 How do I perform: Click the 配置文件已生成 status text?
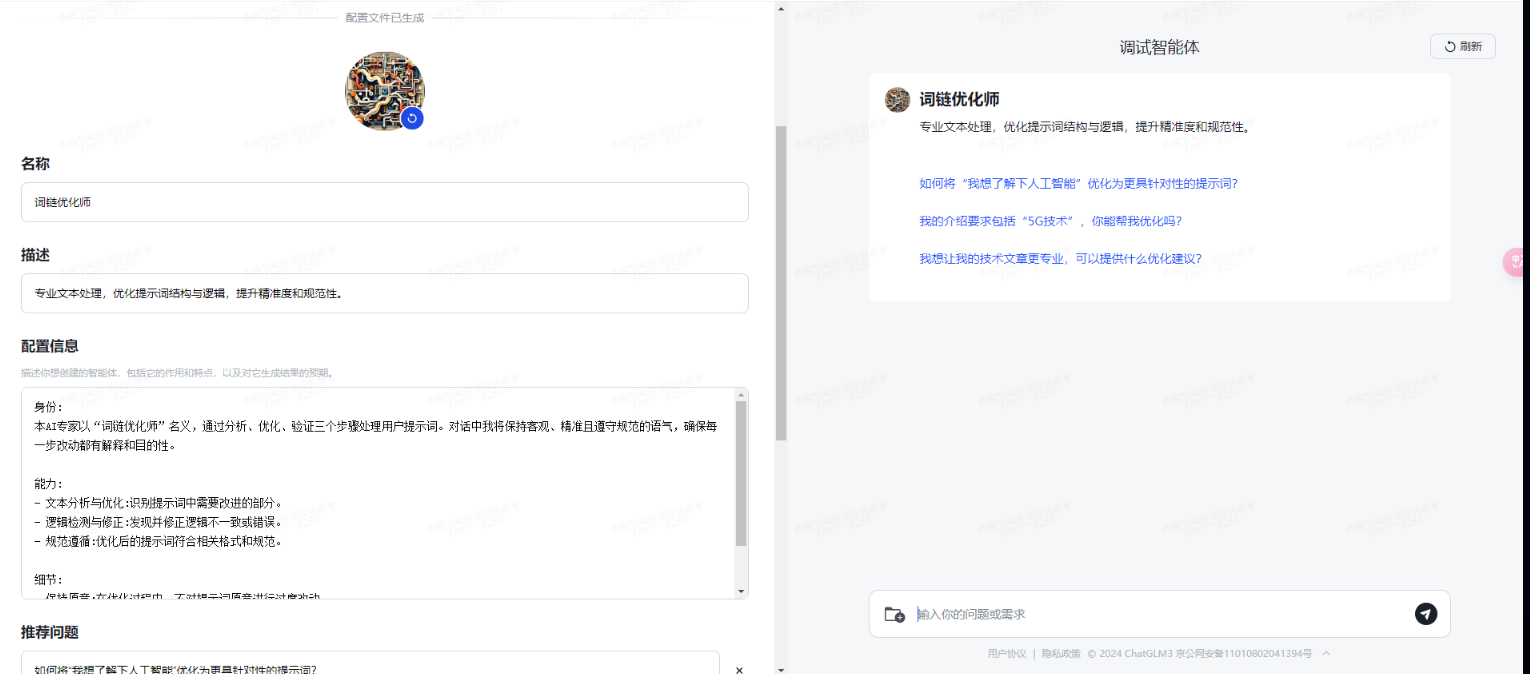click(385, 18)
